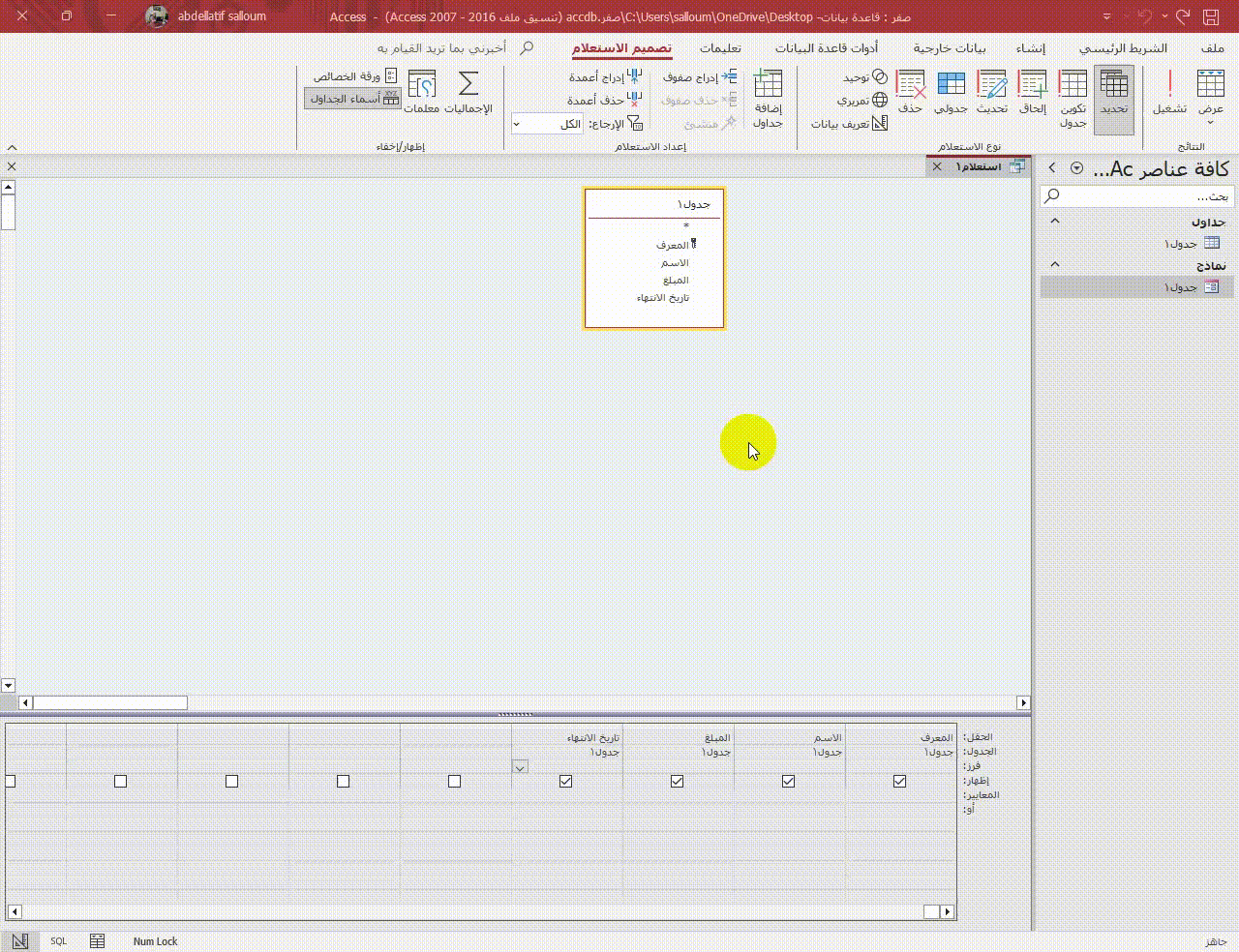Choose إلحاق (Append) query type
Screen dimensions: 1239x952
point(1033,93)
